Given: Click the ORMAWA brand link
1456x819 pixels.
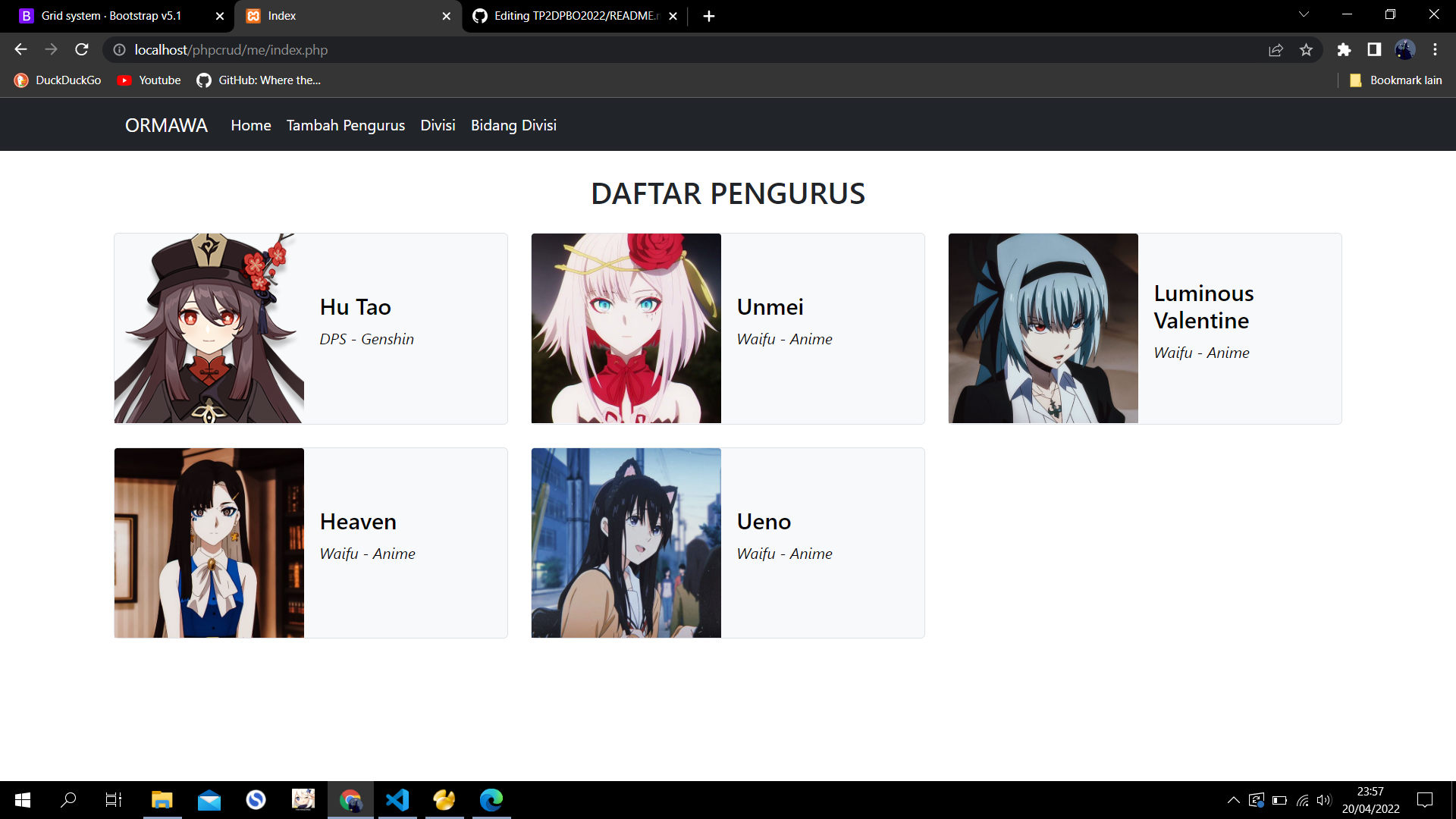Looking at the screenshot, I should [x=166, y=125].
